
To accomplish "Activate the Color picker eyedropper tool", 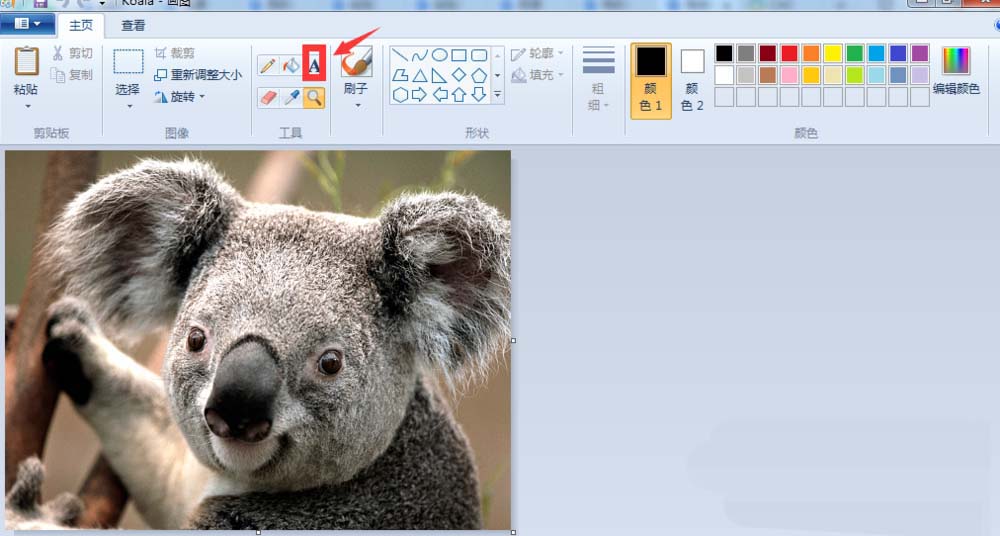I will click(x=291, y=97).
